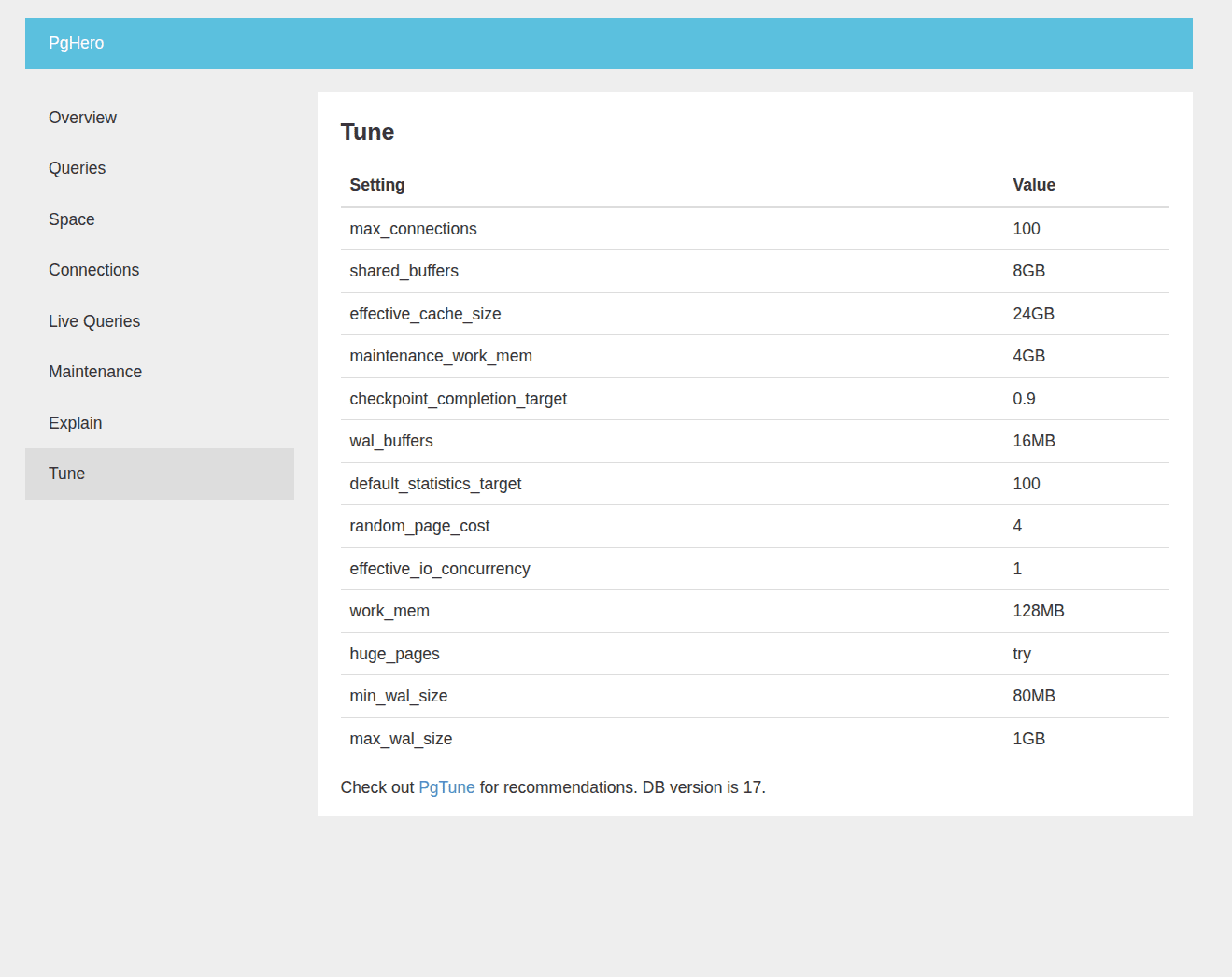Navigate to the Queries section

77,168
